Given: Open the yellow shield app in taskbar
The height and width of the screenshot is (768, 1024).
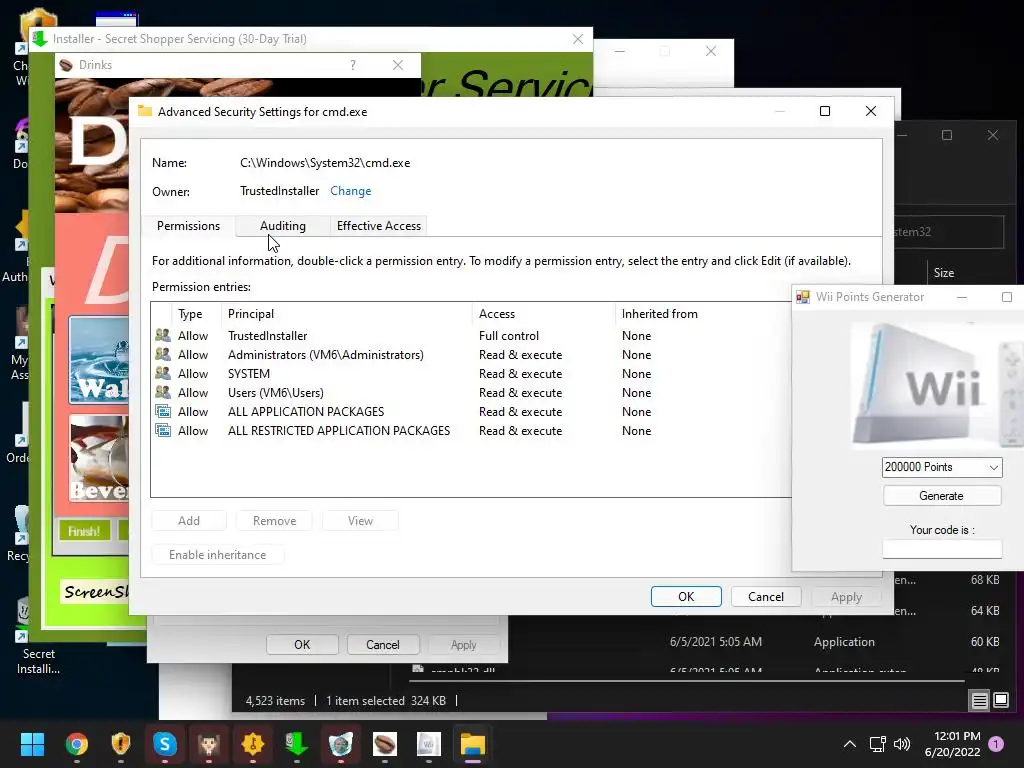Looking at the screenshot, I should click(121, 744).
